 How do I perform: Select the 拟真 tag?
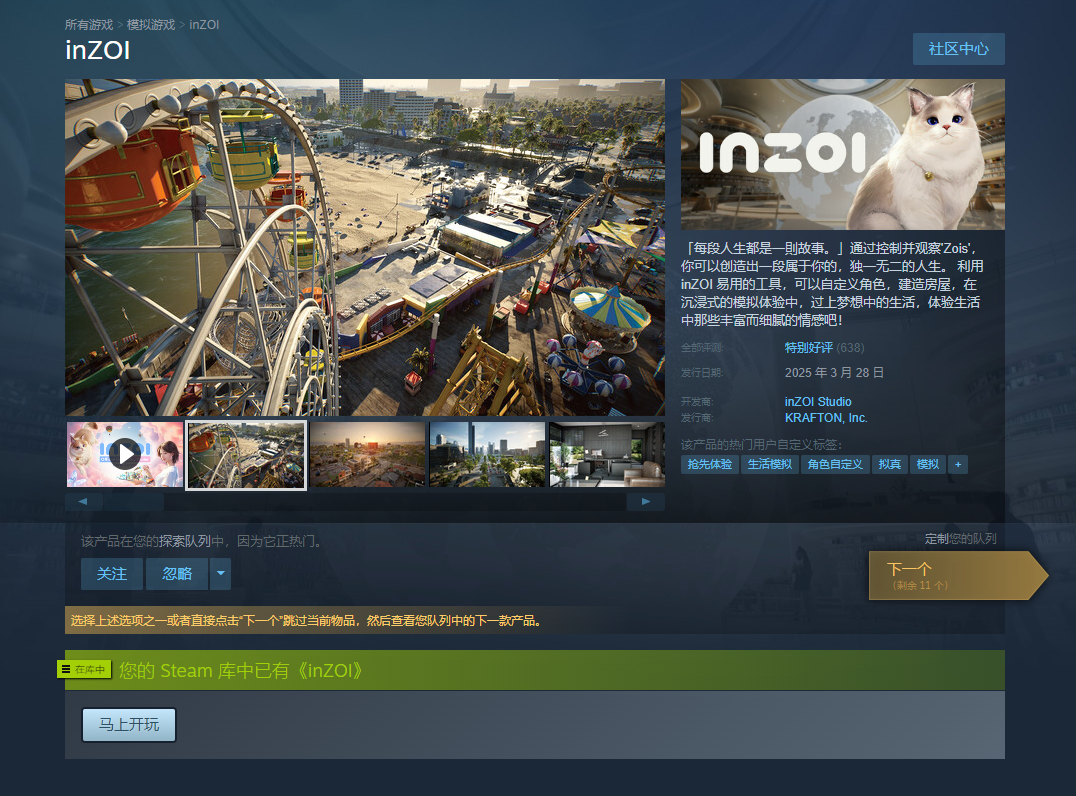889,465
